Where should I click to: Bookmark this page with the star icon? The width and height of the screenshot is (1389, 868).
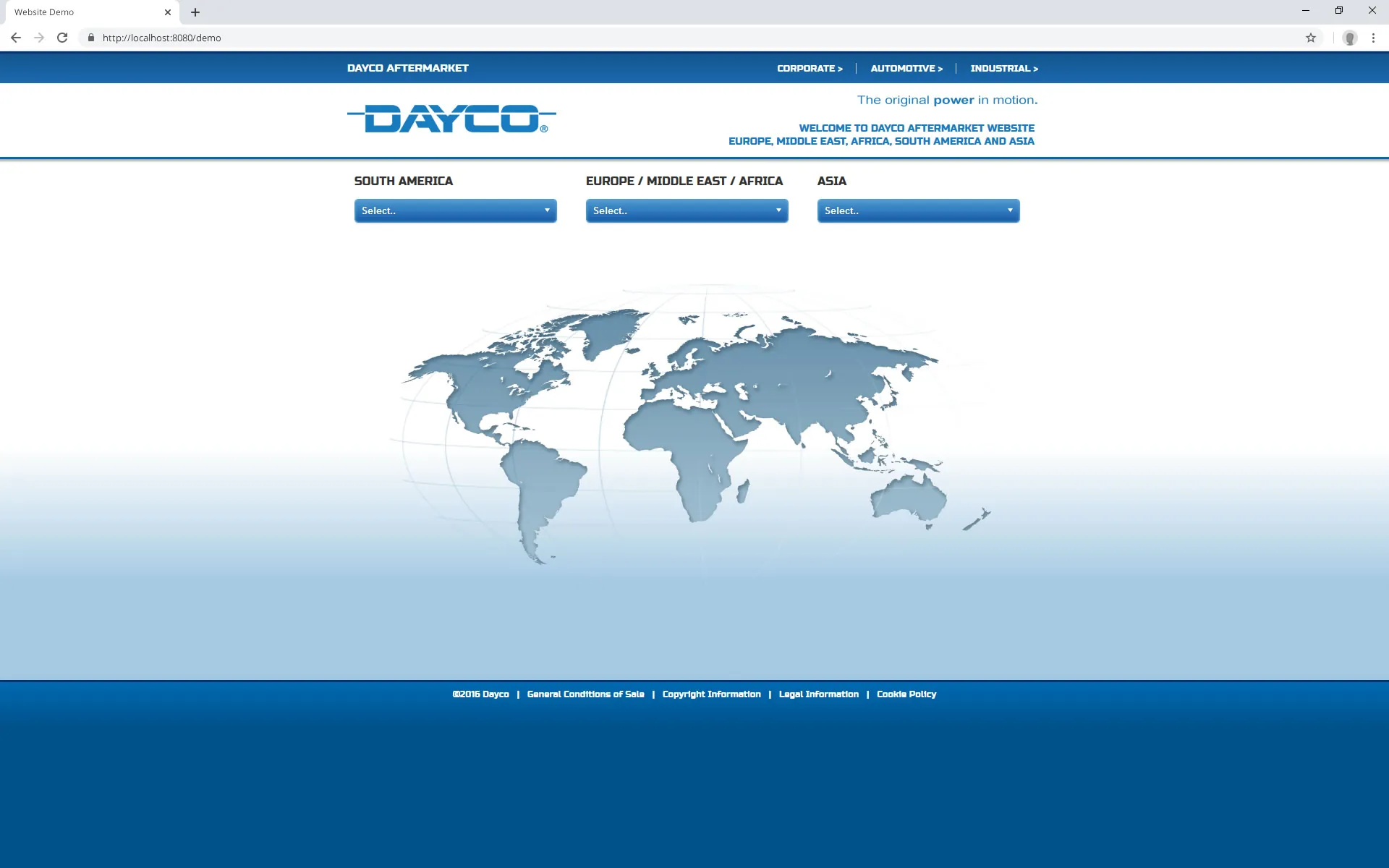pyautogui.click(x=1311, y=38)
